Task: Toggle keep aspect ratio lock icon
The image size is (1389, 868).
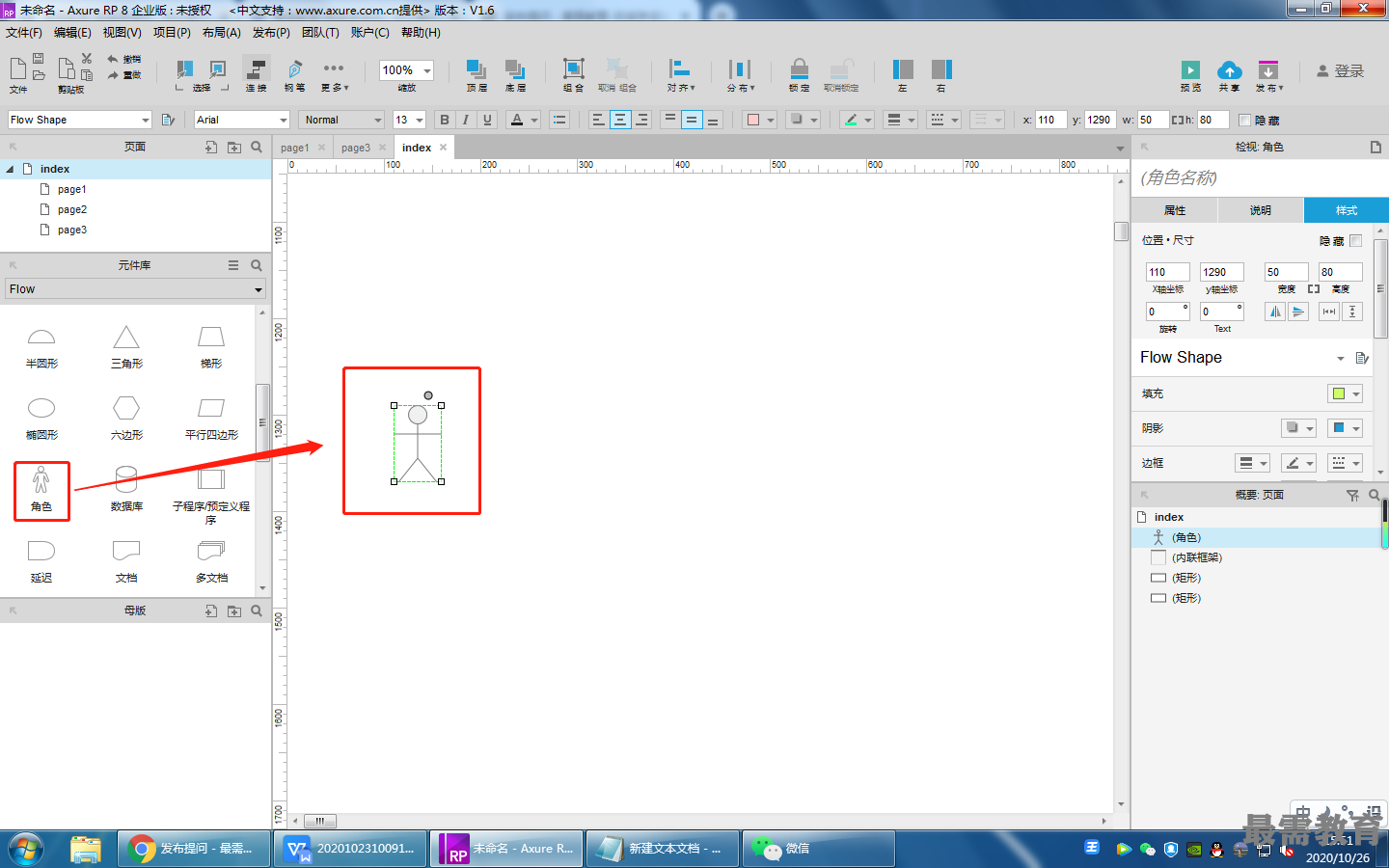Action: [x=1314, y=288]
